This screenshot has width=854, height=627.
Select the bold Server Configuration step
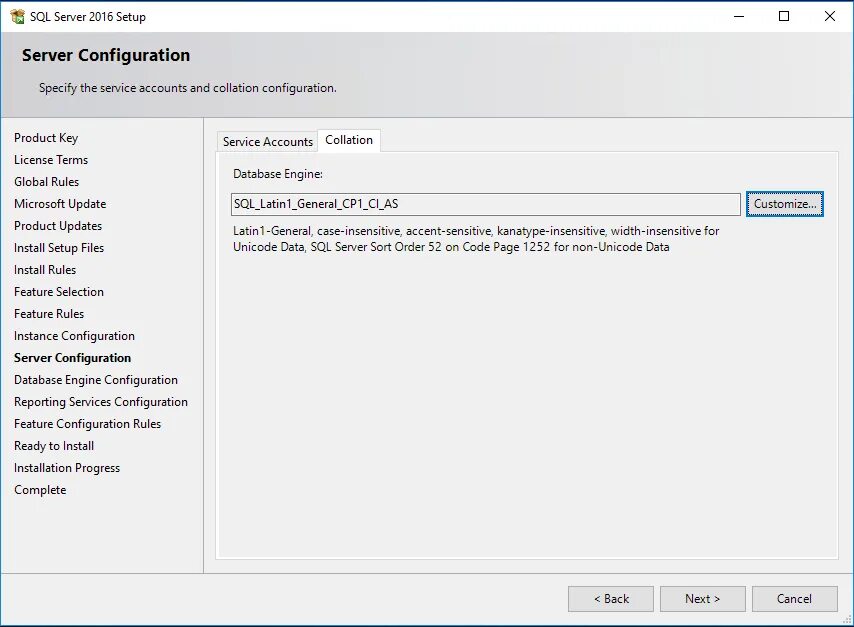tap(72, 358)
